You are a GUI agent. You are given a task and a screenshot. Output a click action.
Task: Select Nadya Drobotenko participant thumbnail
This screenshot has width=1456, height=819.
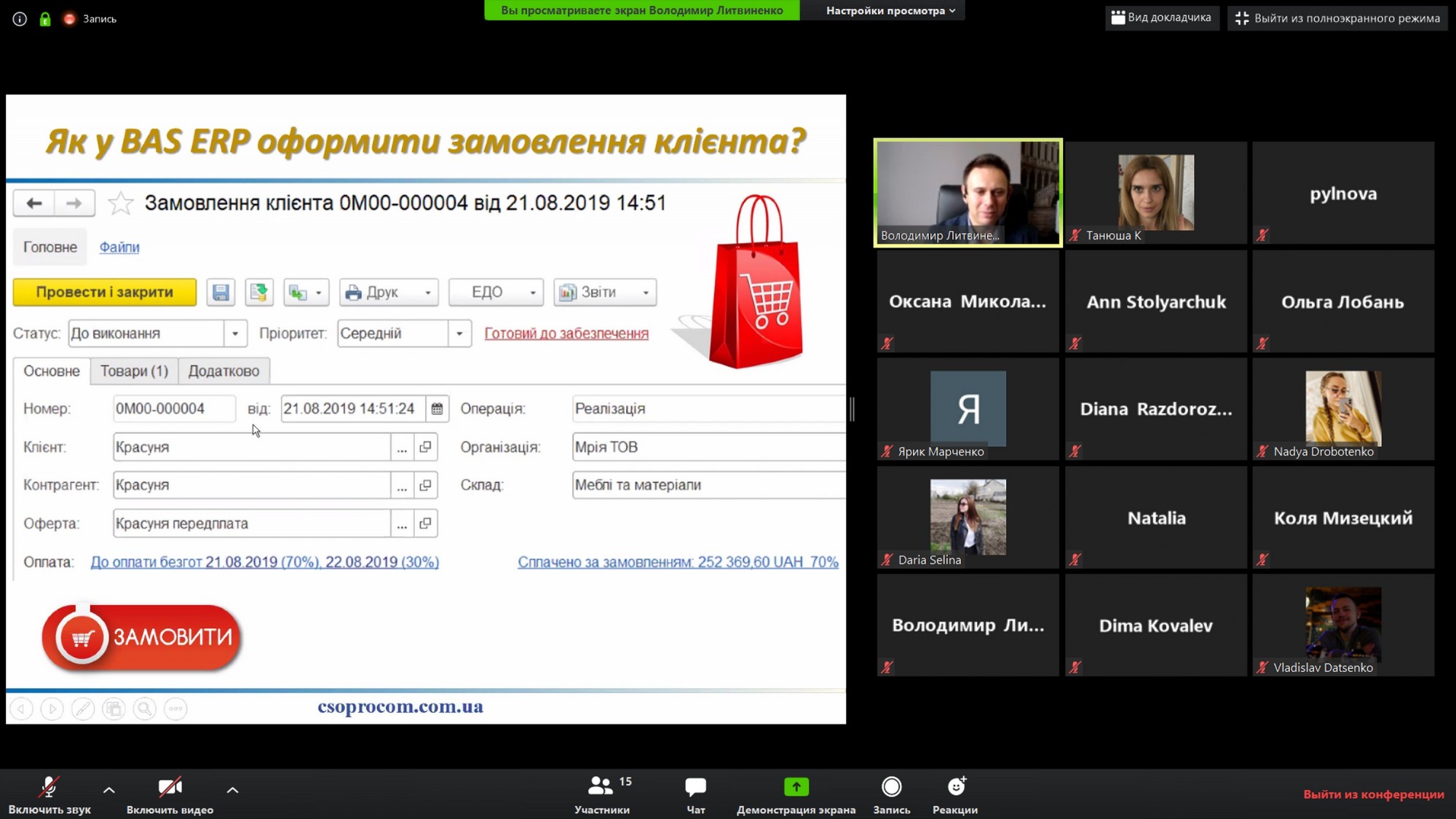(1343, 409)
